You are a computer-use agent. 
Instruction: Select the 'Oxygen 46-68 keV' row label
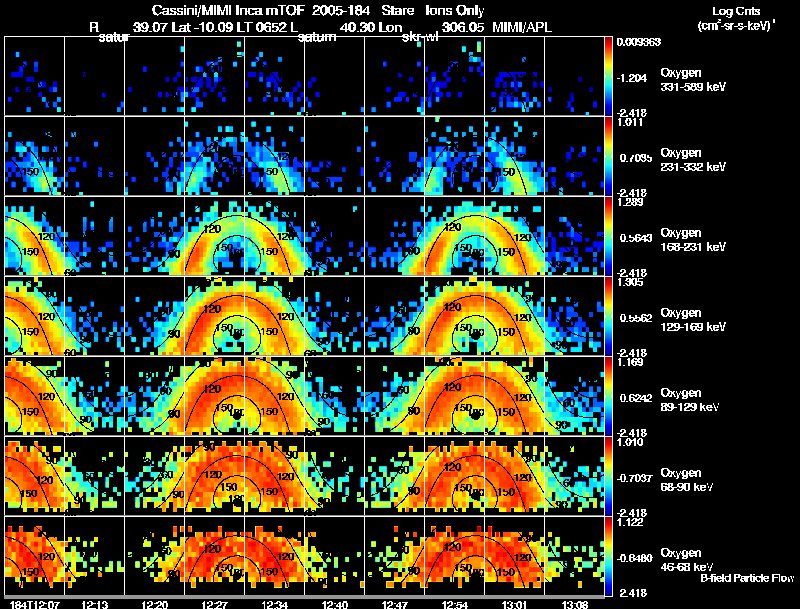[687, 560]
